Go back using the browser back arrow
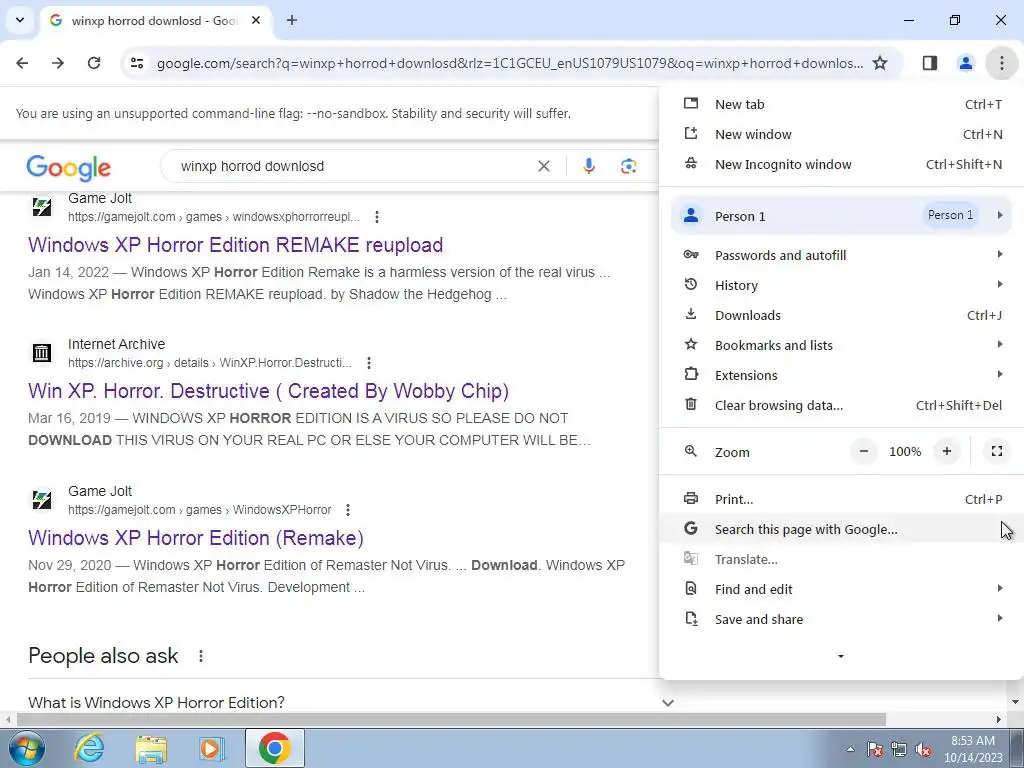This screenshot has height=768, width=1024. click(x=22, y=63)
